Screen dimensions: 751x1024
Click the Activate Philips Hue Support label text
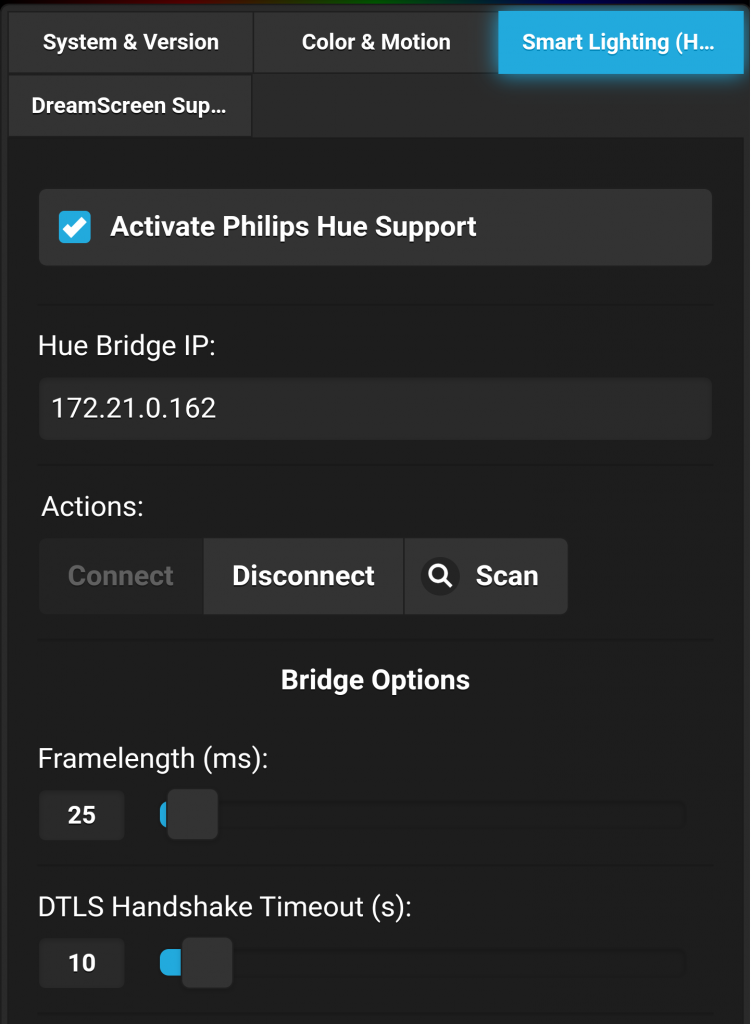point(293,227)
